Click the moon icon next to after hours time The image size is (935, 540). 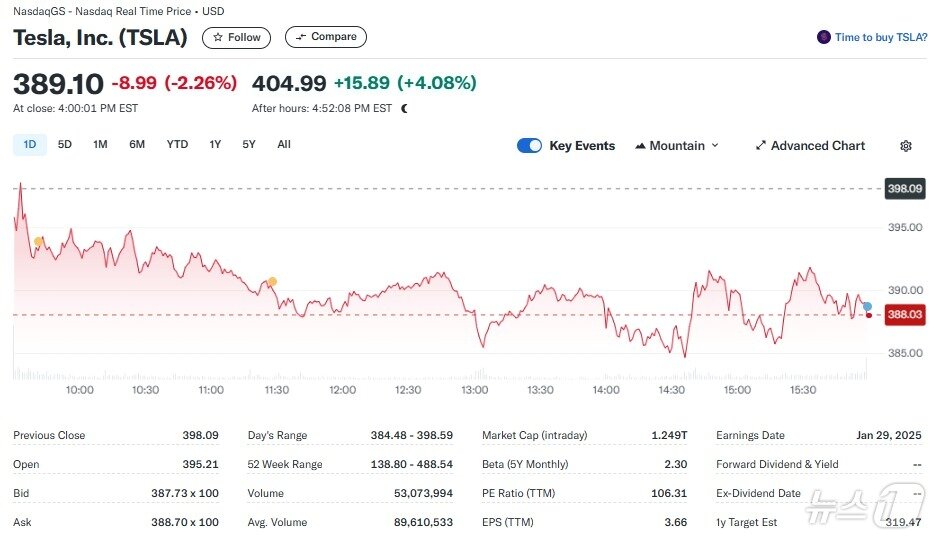tap(404, 108)
